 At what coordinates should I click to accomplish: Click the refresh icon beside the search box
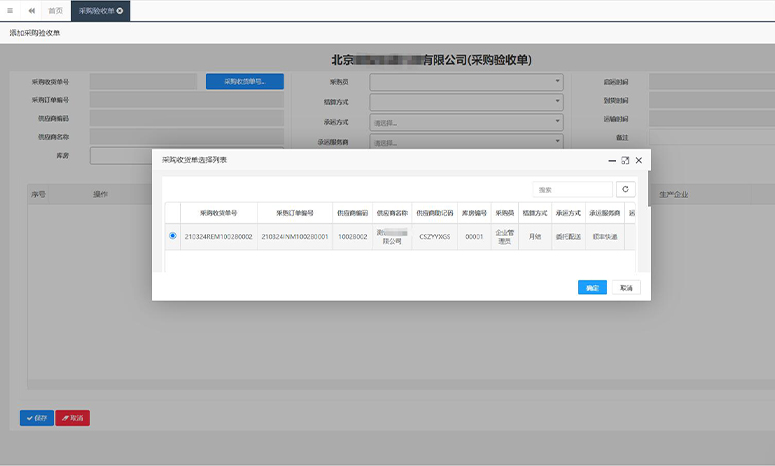[x=626, y=189]
